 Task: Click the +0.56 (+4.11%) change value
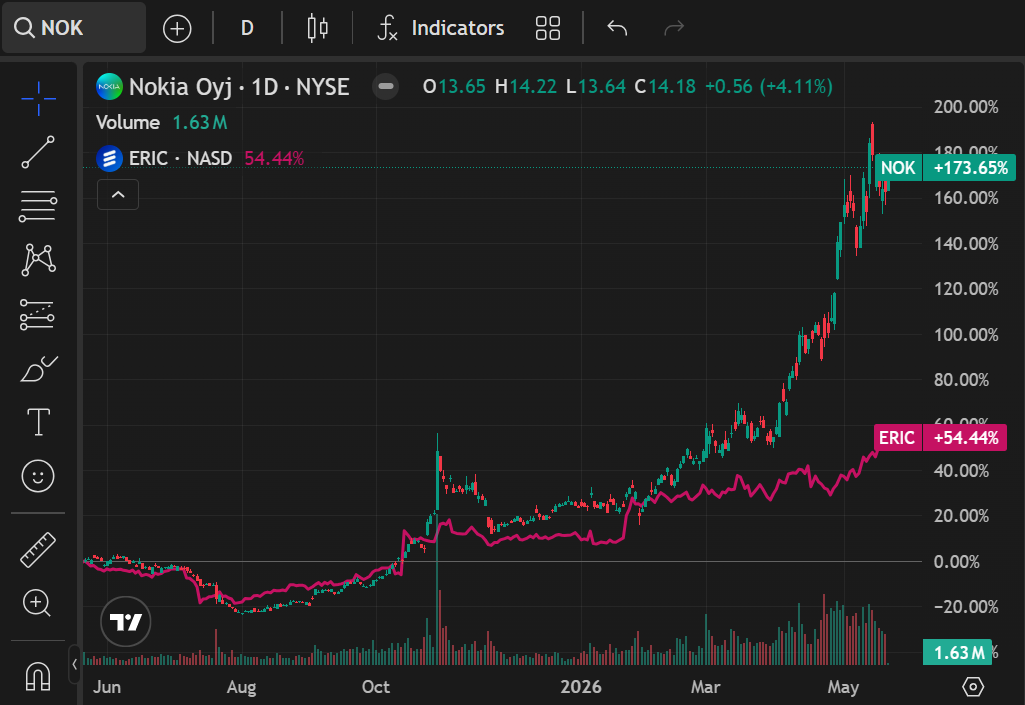pyautogui.click(x=769, y=87)
